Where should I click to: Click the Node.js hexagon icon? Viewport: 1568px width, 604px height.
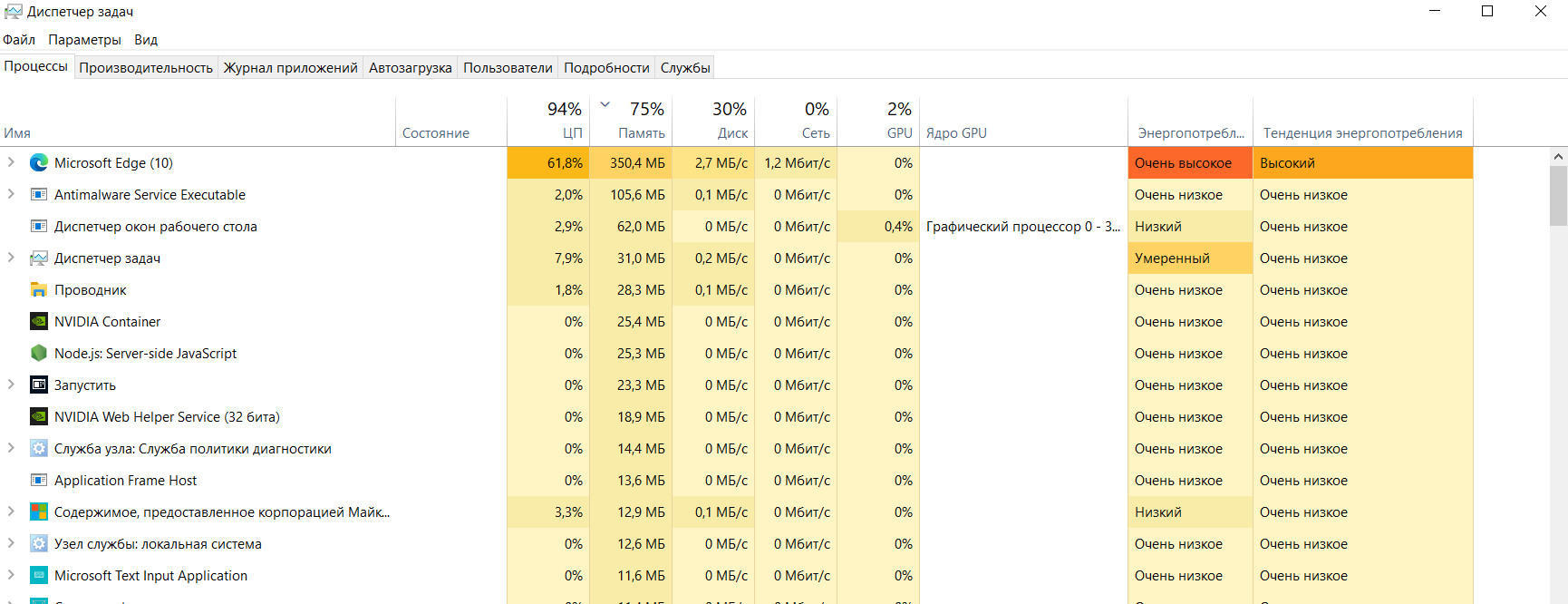pyautogui.click(x=39, y=354)
